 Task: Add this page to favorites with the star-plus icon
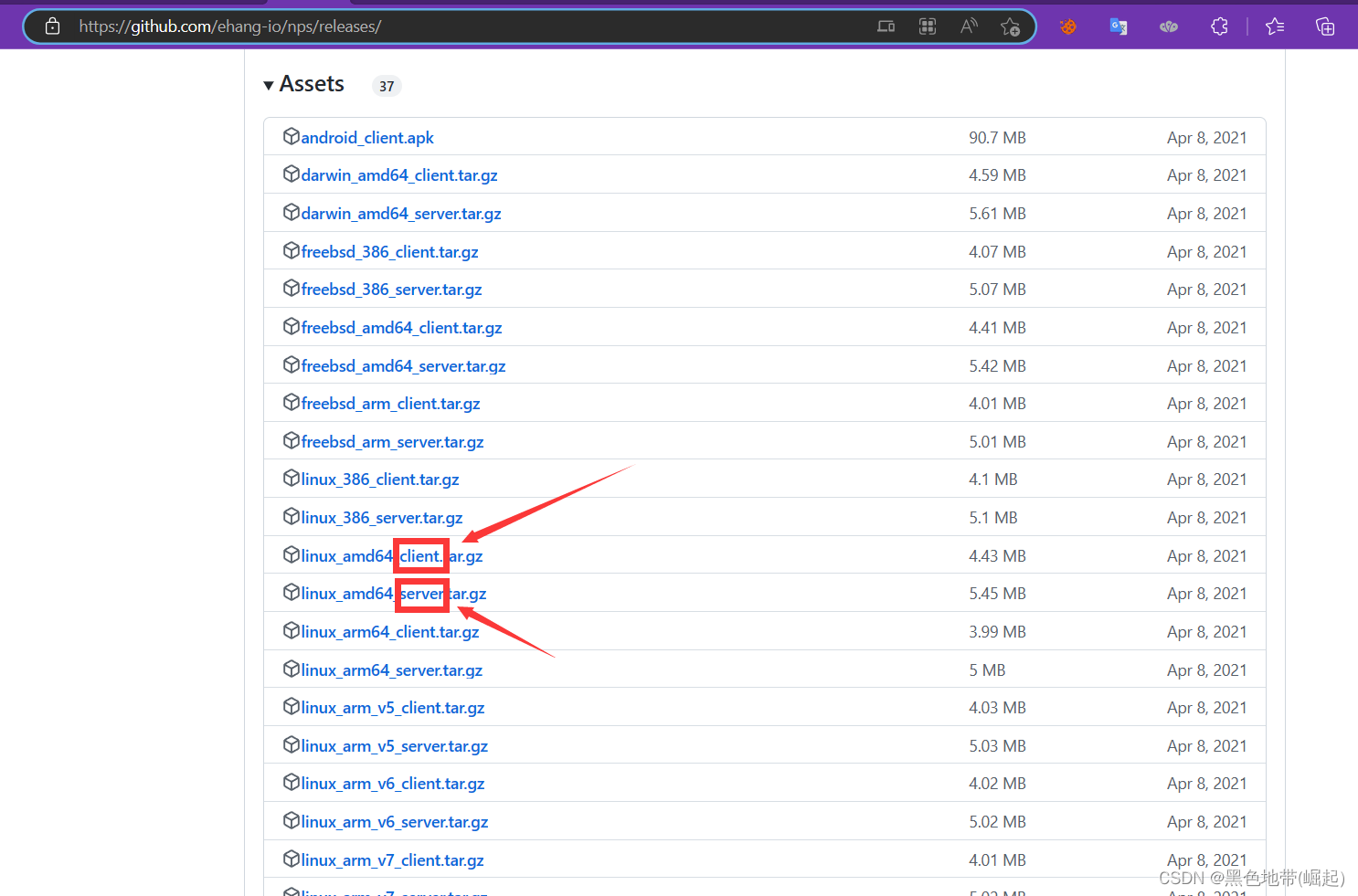click(x=1010, y=26)
